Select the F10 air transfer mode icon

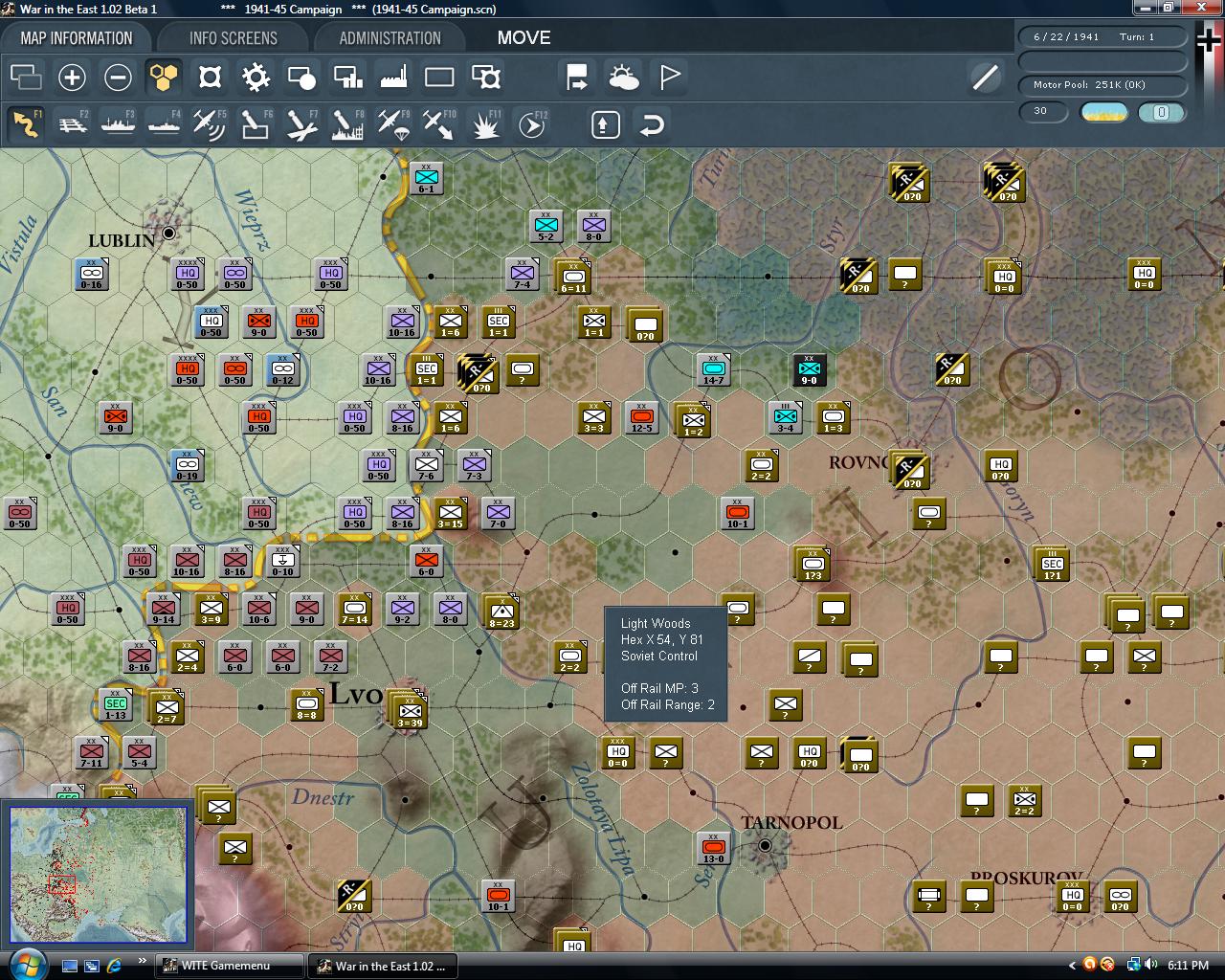439,124
